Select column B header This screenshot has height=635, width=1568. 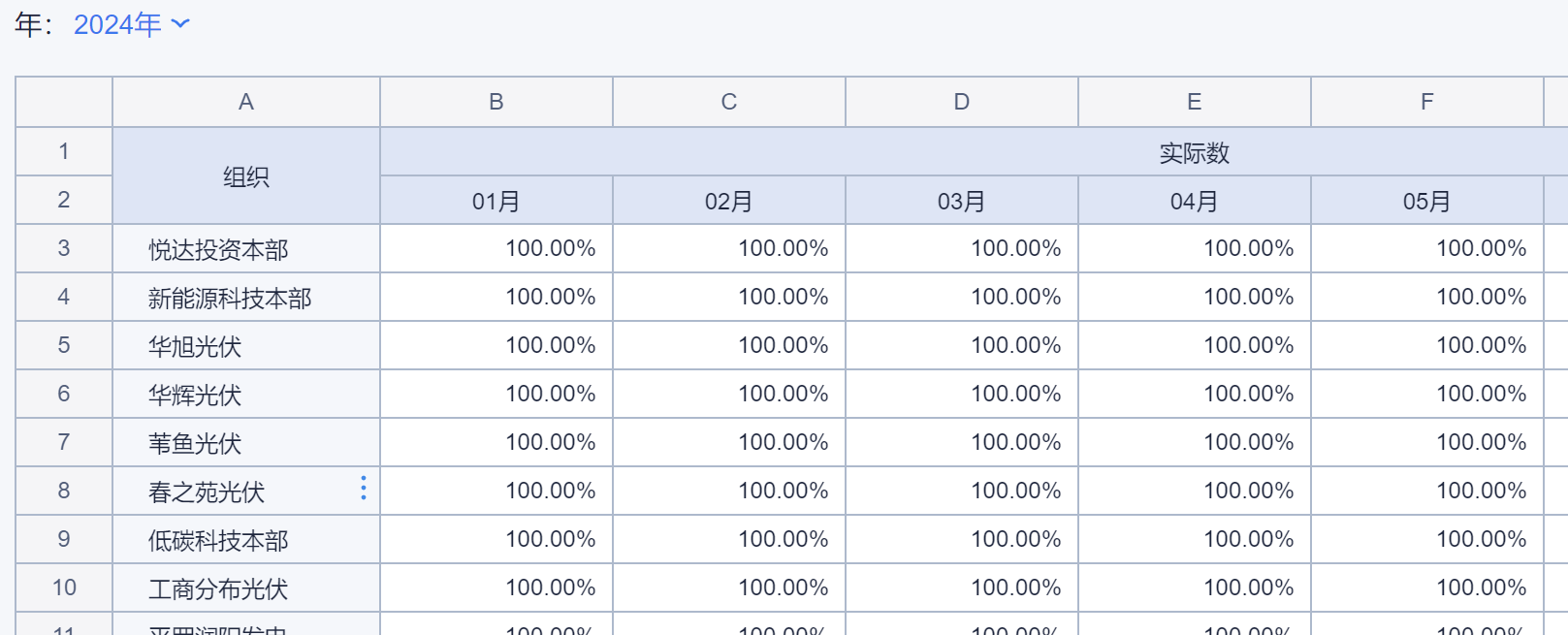click(496, 102)
